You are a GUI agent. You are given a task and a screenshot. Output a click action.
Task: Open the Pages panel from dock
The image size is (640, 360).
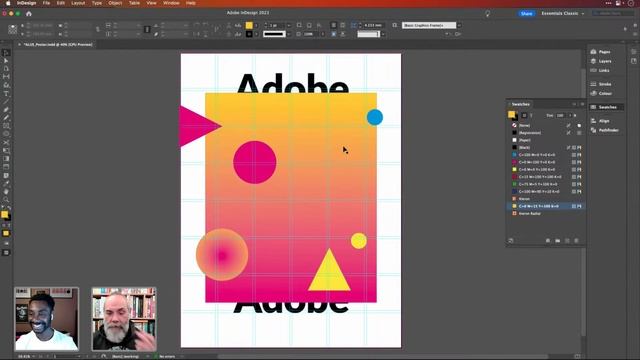pos(600,52)
